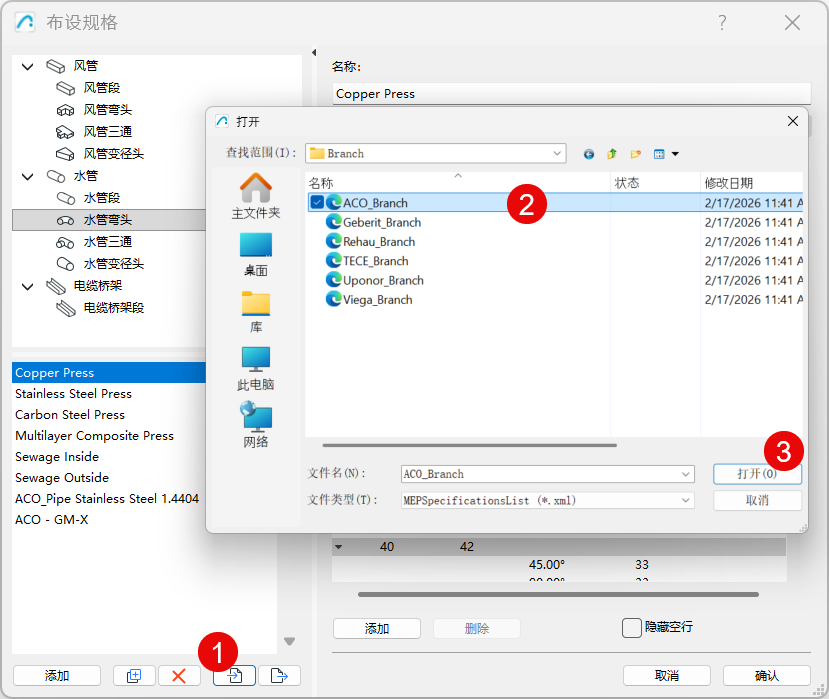Create a new folder in Open dialog
829x699 pixels.
coord(635,154)
